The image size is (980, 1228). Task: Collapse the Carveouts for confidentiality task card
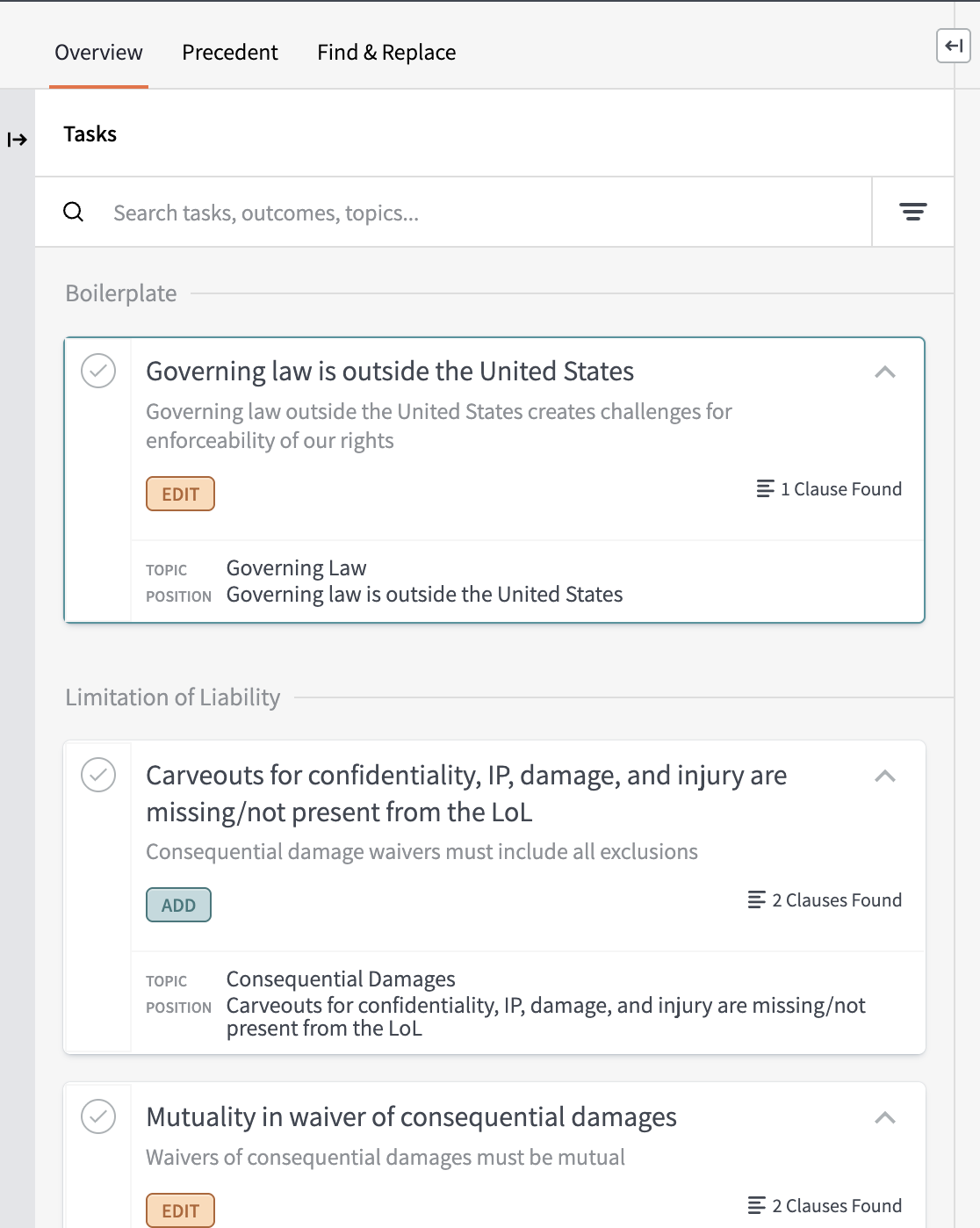click(885, 776)
